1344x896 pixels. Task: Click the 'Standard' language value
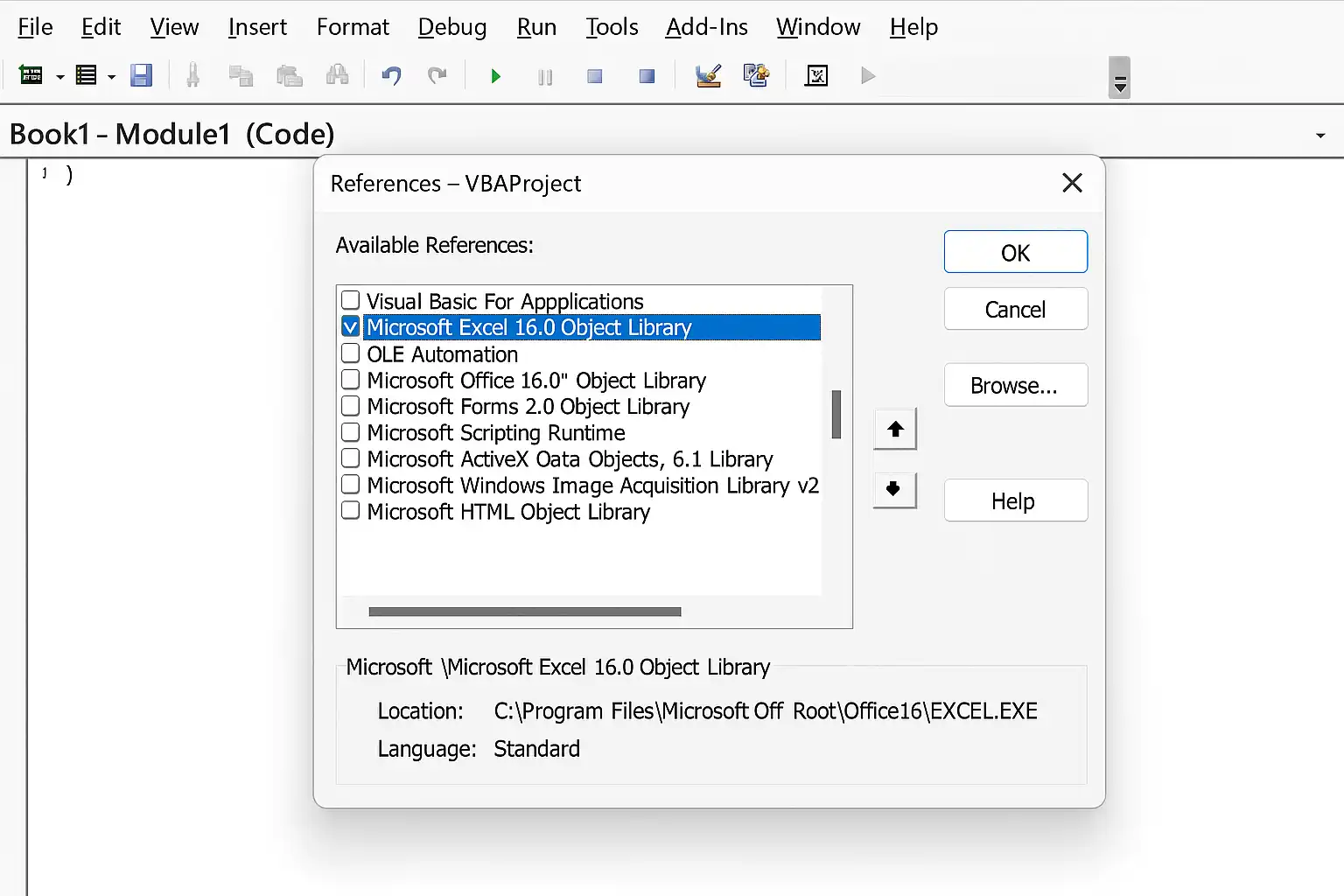click(x=536, y=749)
